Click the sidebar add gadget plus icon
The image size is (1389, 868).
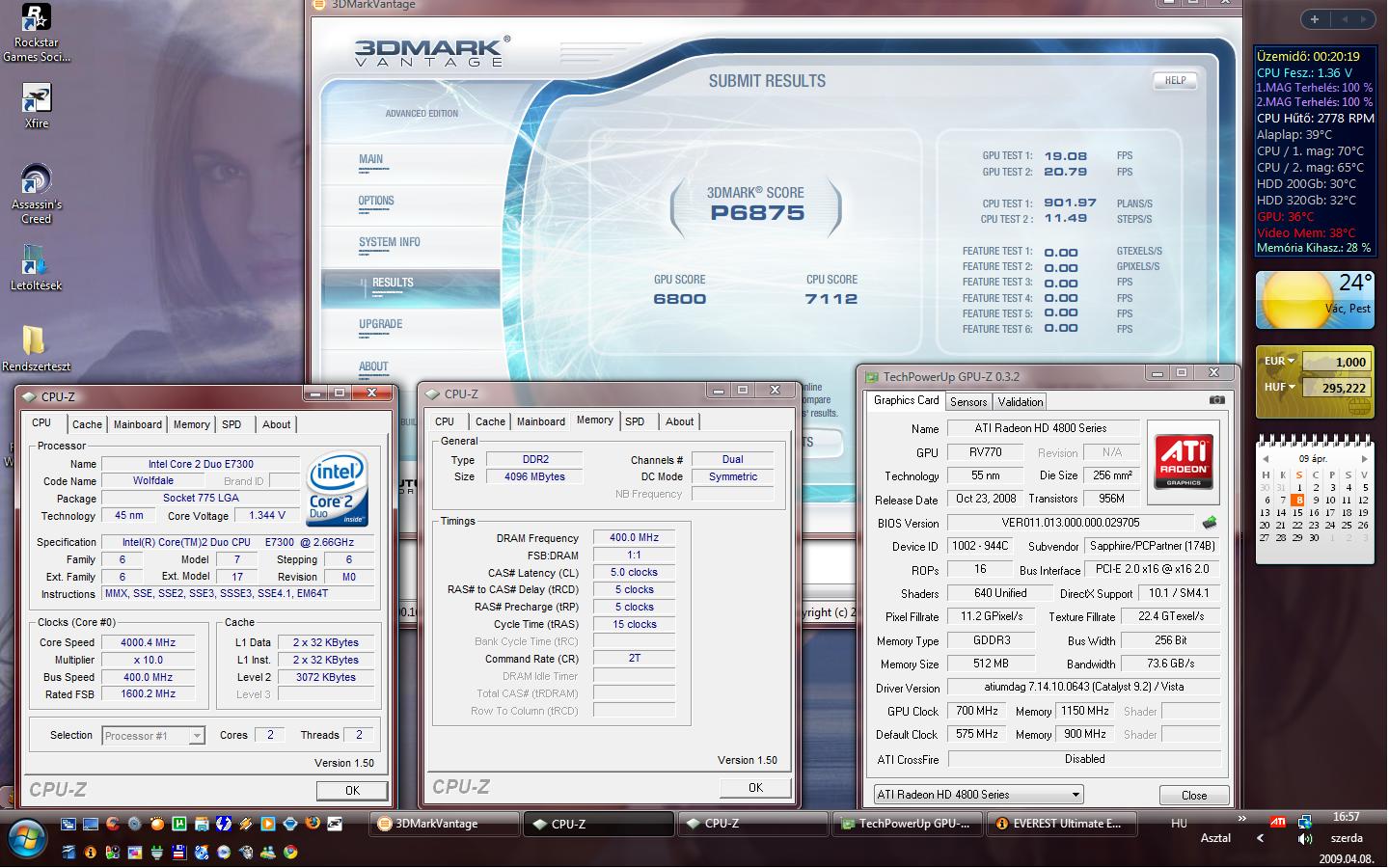1314,19
